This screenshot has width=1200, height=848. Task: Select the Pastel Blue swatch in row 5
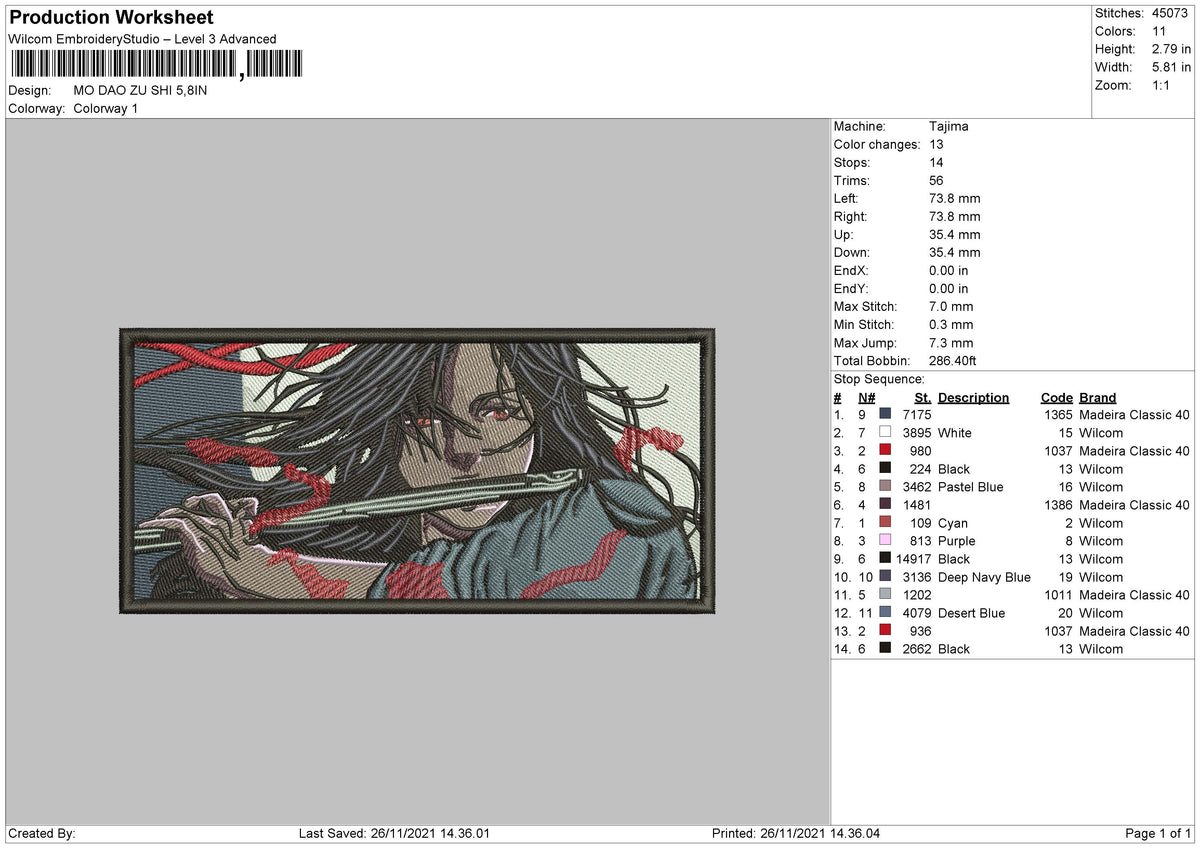(x=885, y=486)
